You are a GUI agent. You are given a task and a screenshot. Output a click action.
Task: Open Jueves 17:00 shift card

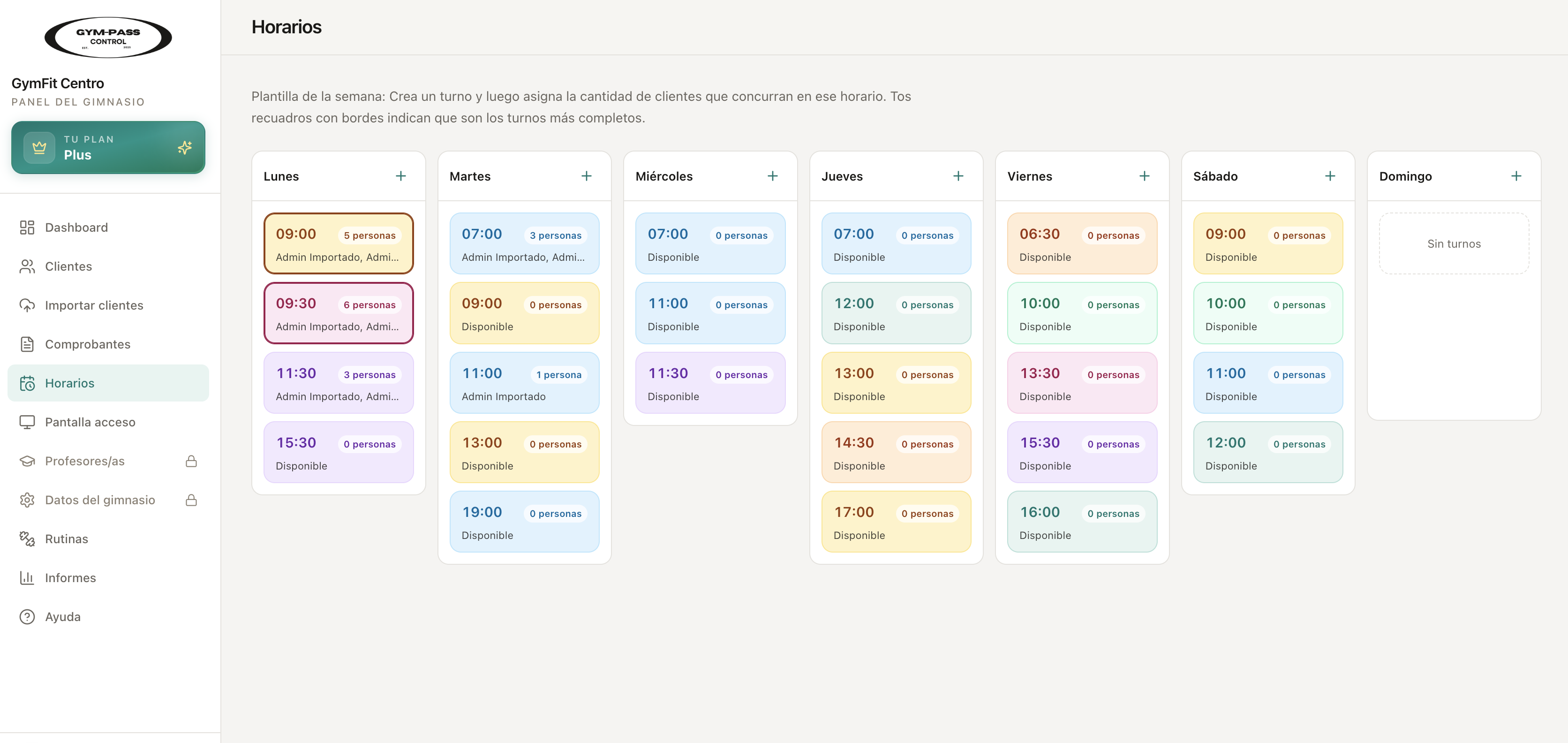click(896, 522)
